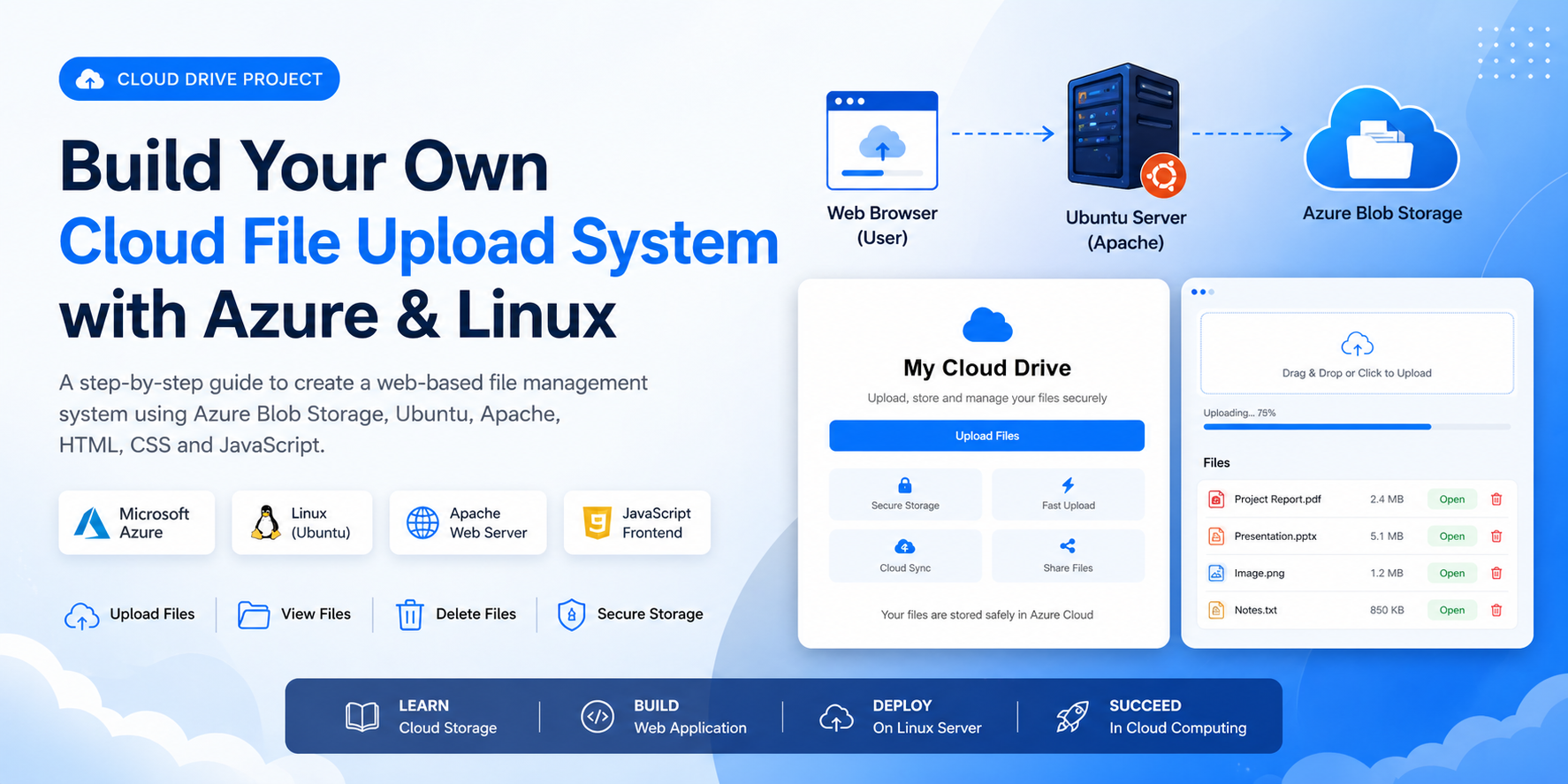Image resolution: width=1568 pixels, height=784 pixels.
Task: Click the 'Uploading... 75%' label
Action: coord(1239,413)
